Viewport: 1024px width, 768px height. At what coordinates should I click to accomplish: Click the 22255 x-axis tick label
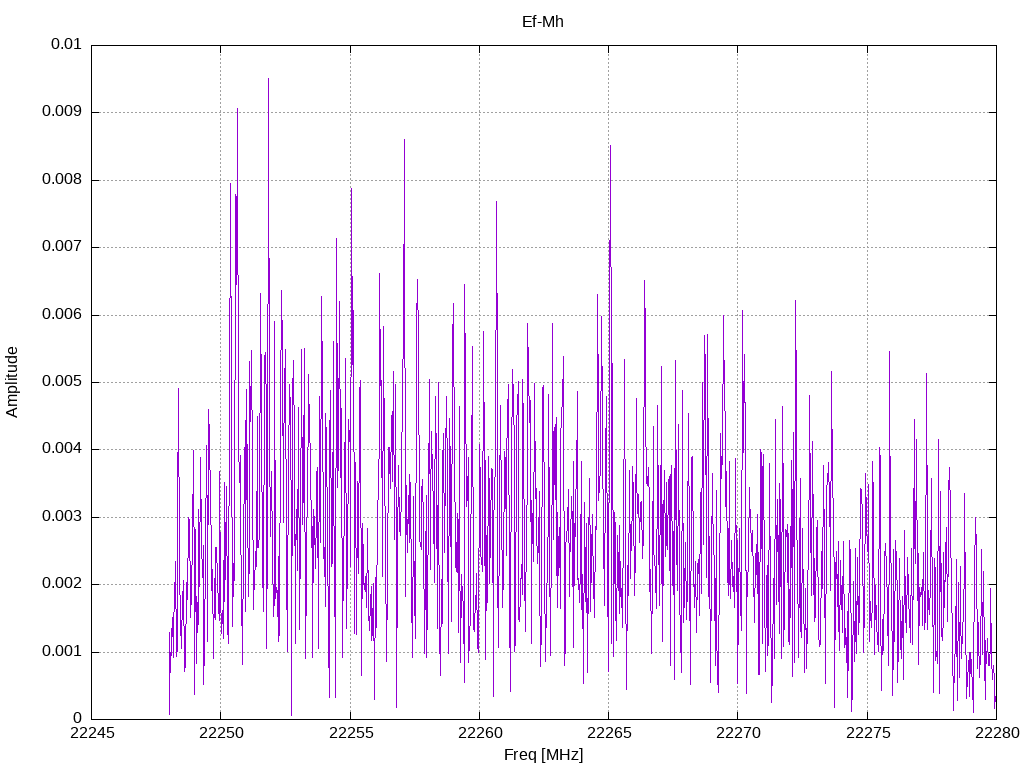coord(351,733)
